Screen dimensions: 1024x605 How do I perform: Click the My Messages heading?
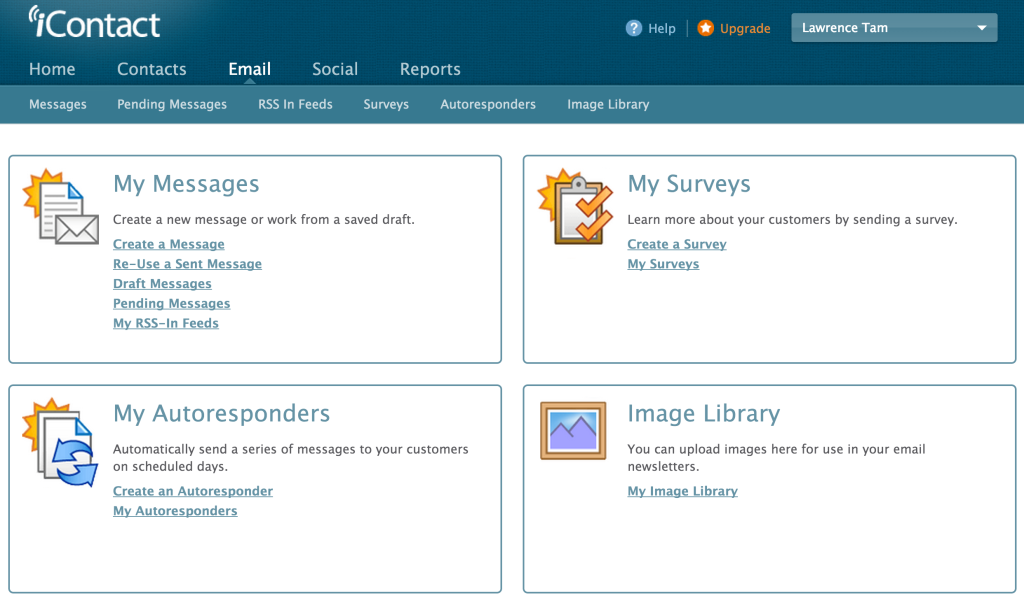pos(186,184)
